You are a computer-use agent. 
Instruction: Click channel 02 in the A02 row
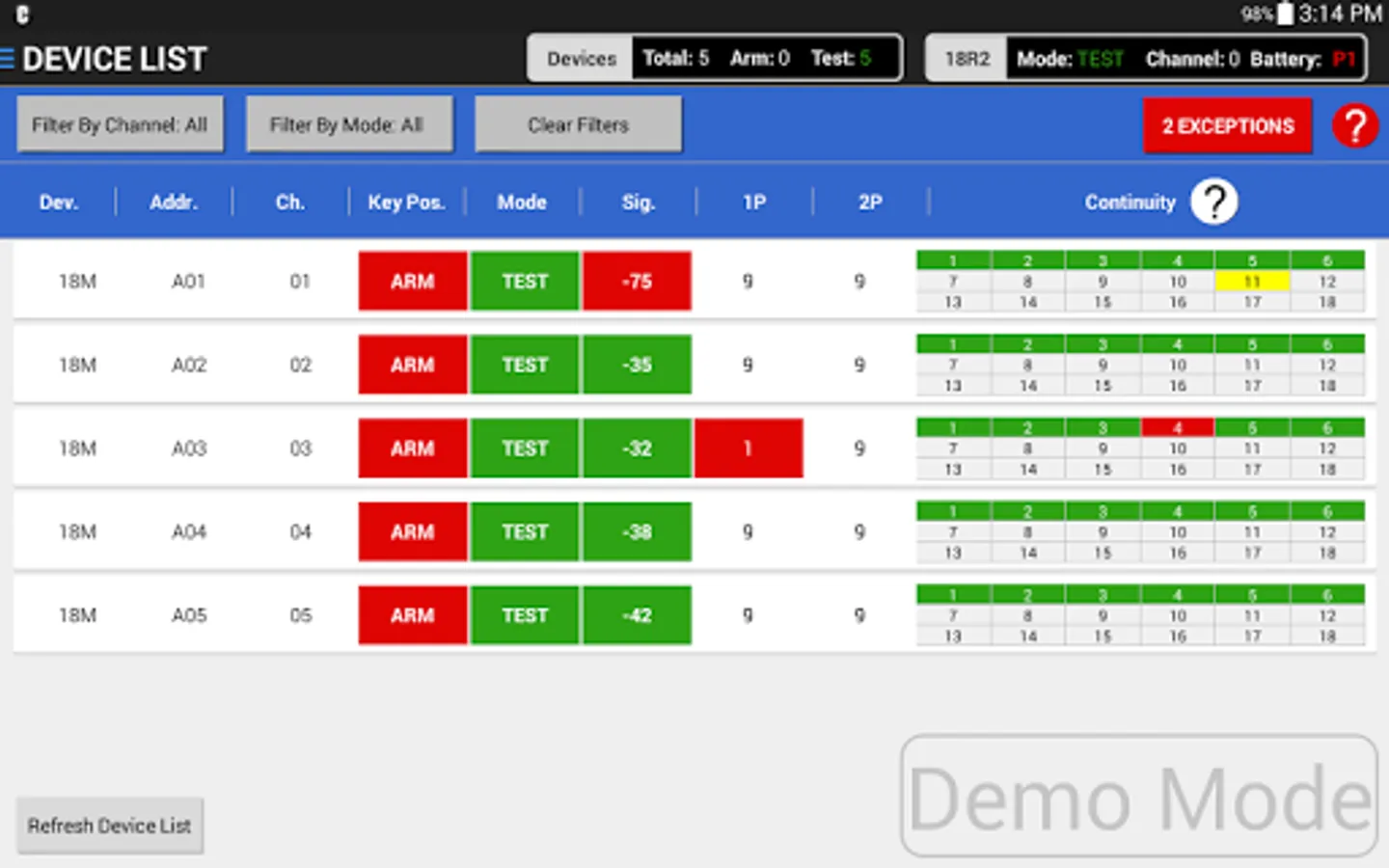301,365
